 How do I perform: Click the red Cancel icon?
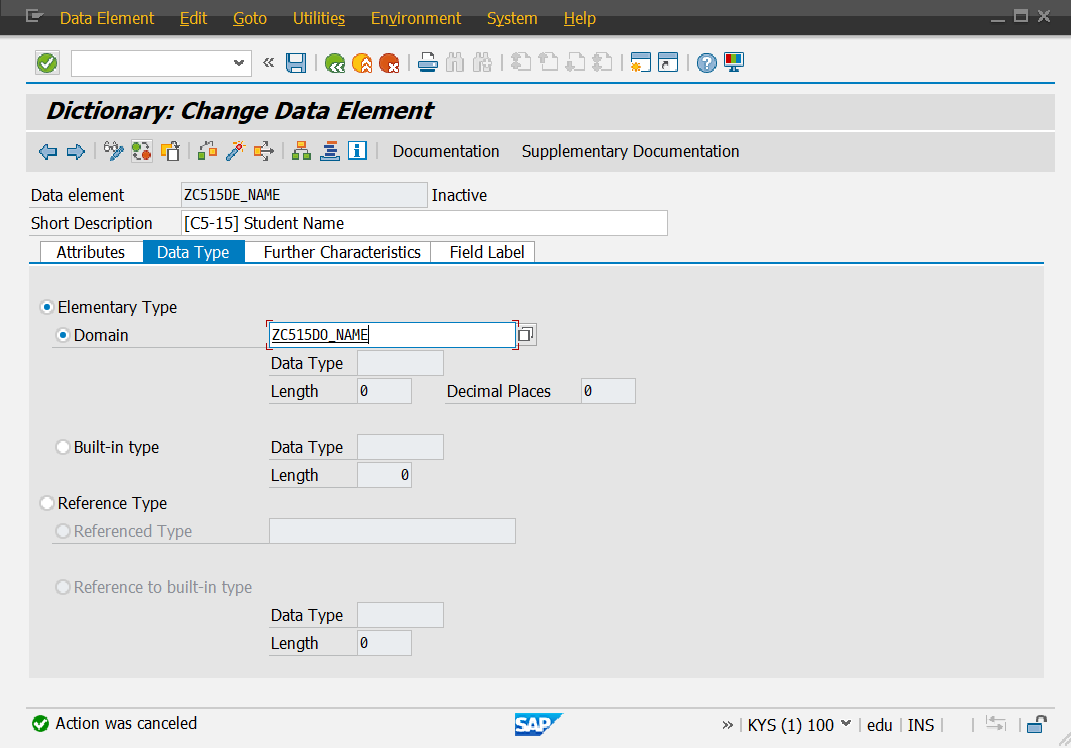[389, 64]
